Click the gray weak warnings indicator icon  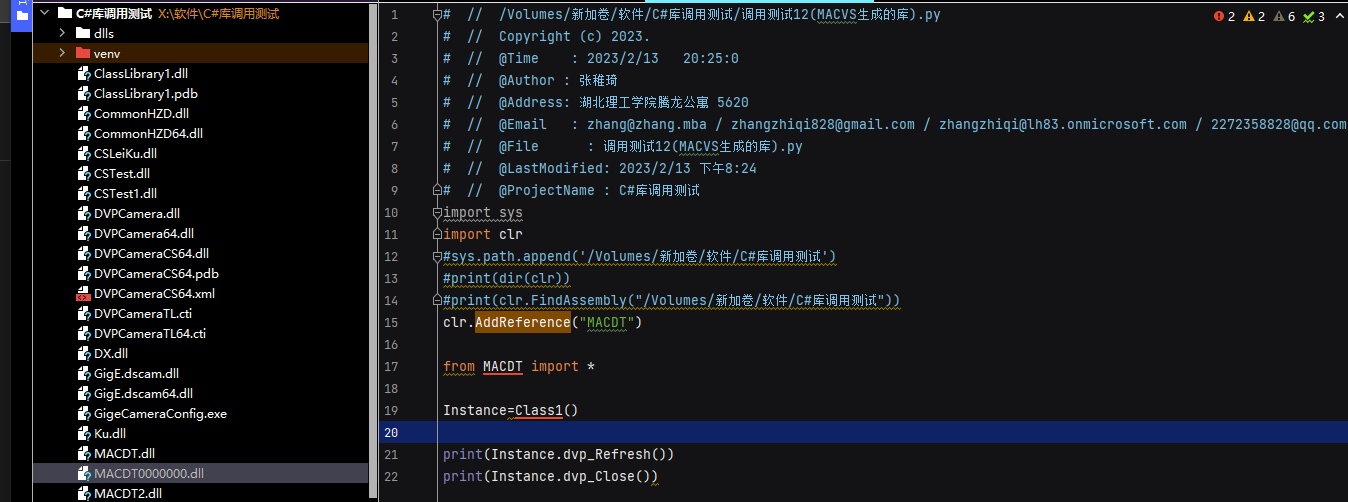(x=1278, y=16)
